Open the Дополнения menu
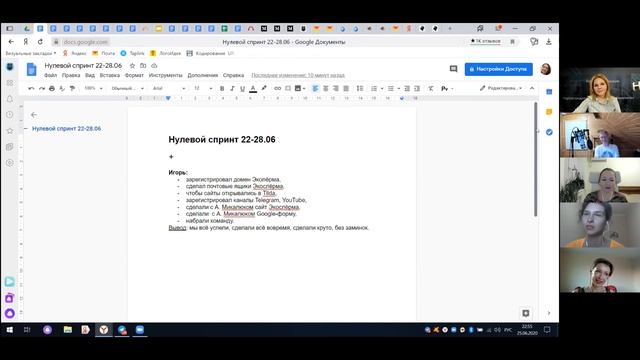This screenshot has height=360, width=640. (202, 76)
